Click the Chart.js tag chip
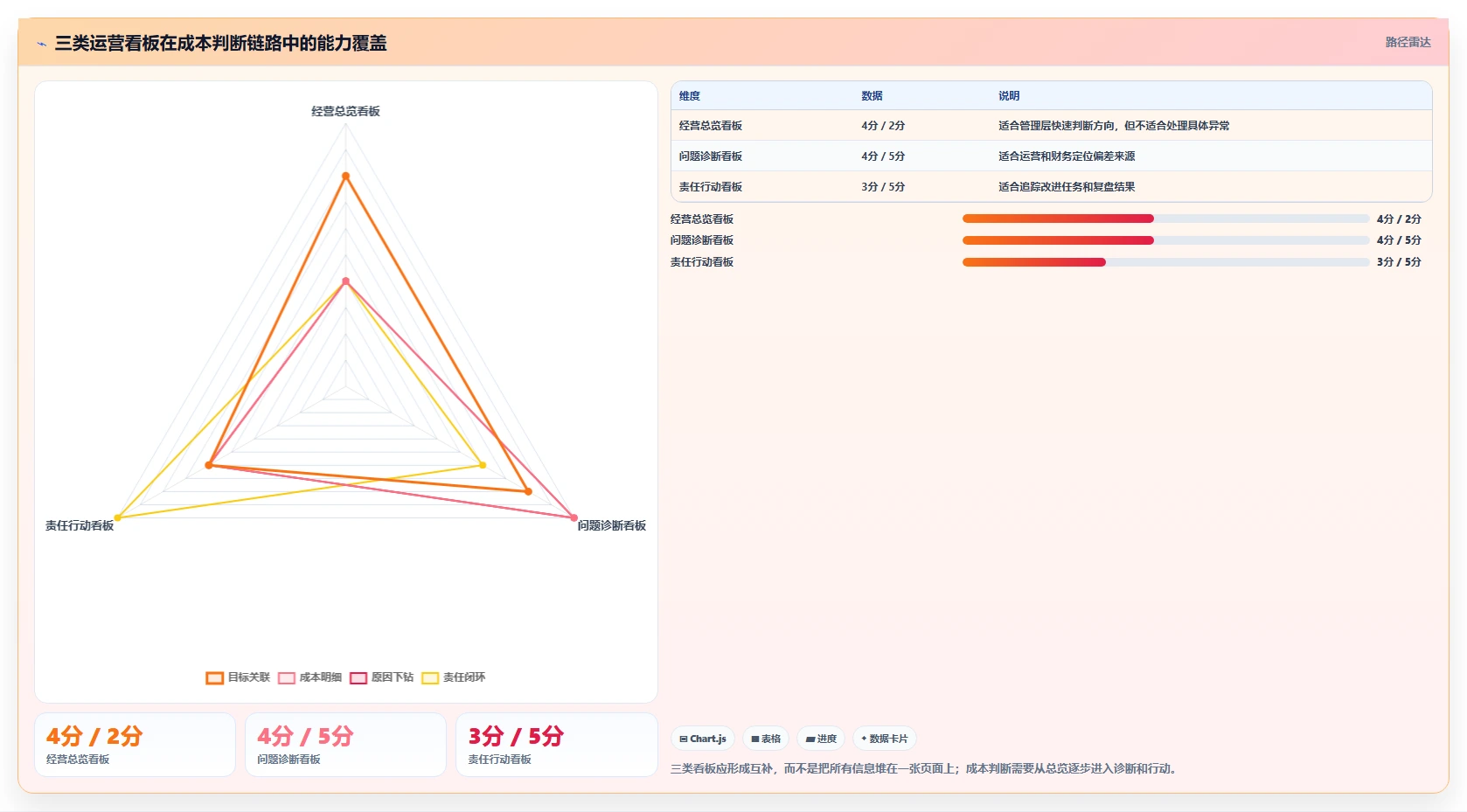This screenshot has height=812, width=1467. tap(703, 739)
